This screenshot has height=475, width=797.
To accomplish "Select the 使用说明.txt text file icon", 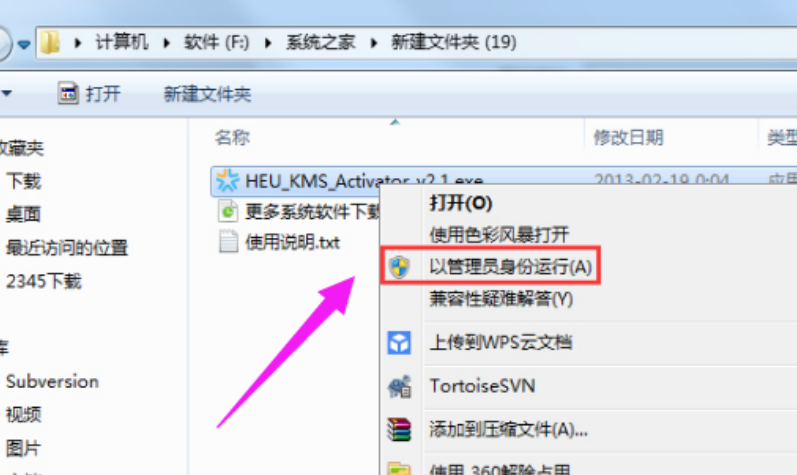I will [x=228, y=241].
